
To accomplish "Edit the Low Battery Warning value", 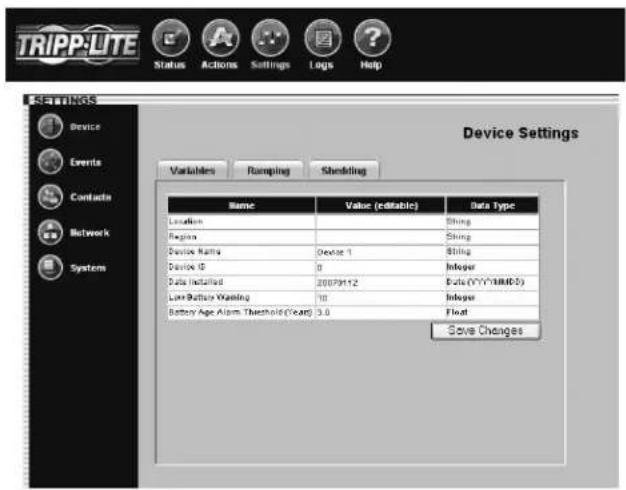I will click(x=380, y=298).
